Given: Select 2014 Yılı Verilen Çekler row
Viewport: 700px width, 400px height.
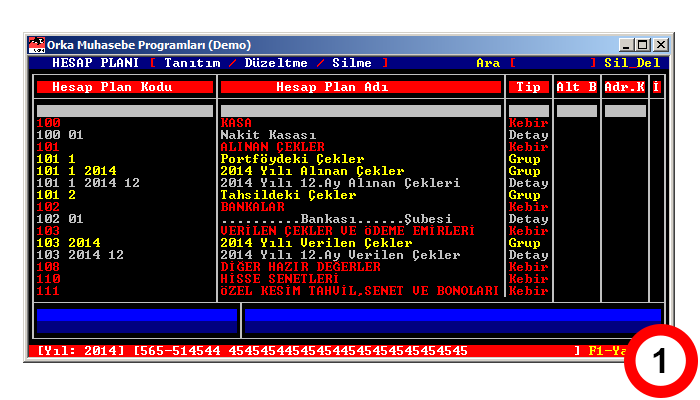Looking at the screenshot, I should tap(317, 243).
